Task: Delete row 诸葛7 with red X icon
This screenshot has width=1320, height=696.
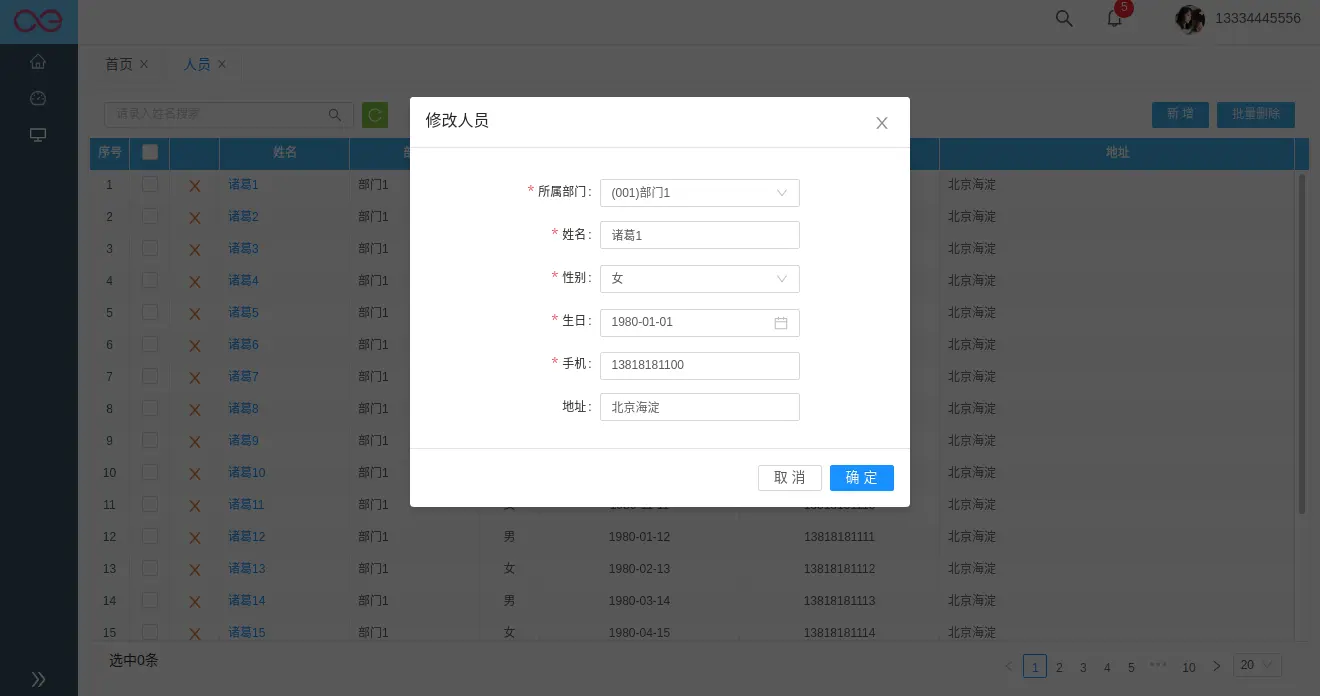Action: (195, 378)
